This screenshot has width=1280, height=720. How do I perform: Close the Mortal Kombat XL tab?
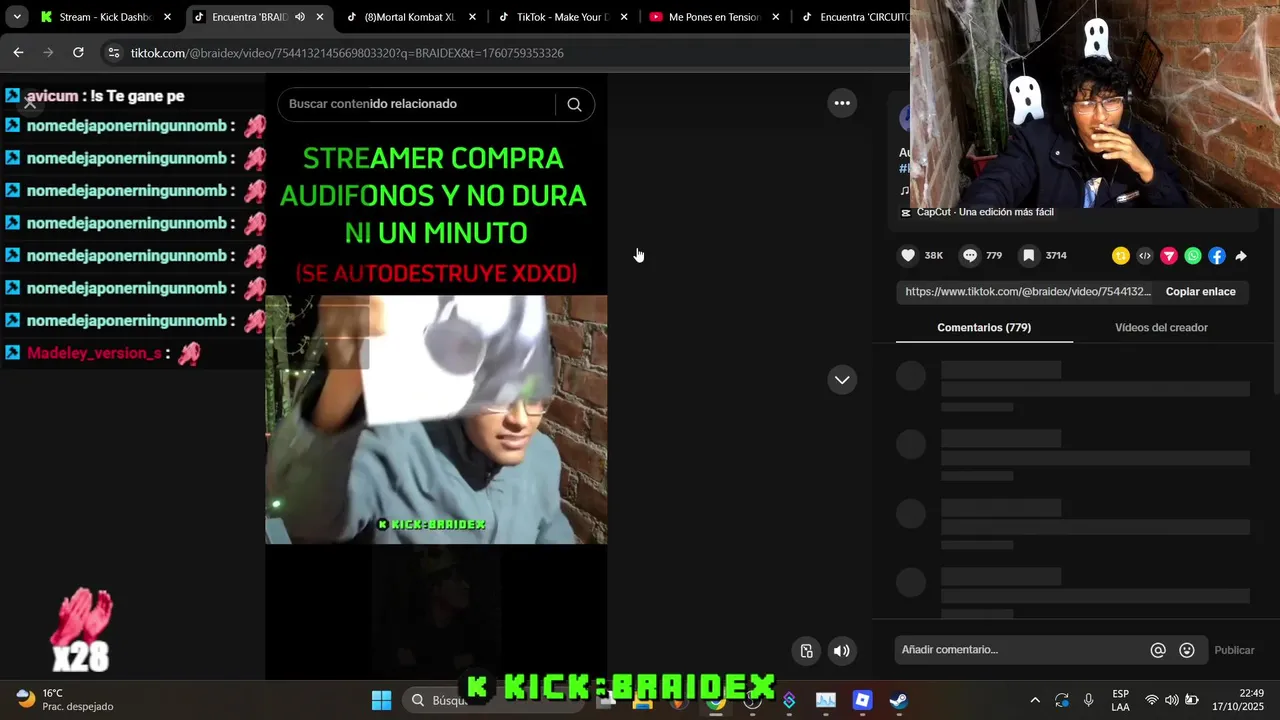(x=472, y=17)
